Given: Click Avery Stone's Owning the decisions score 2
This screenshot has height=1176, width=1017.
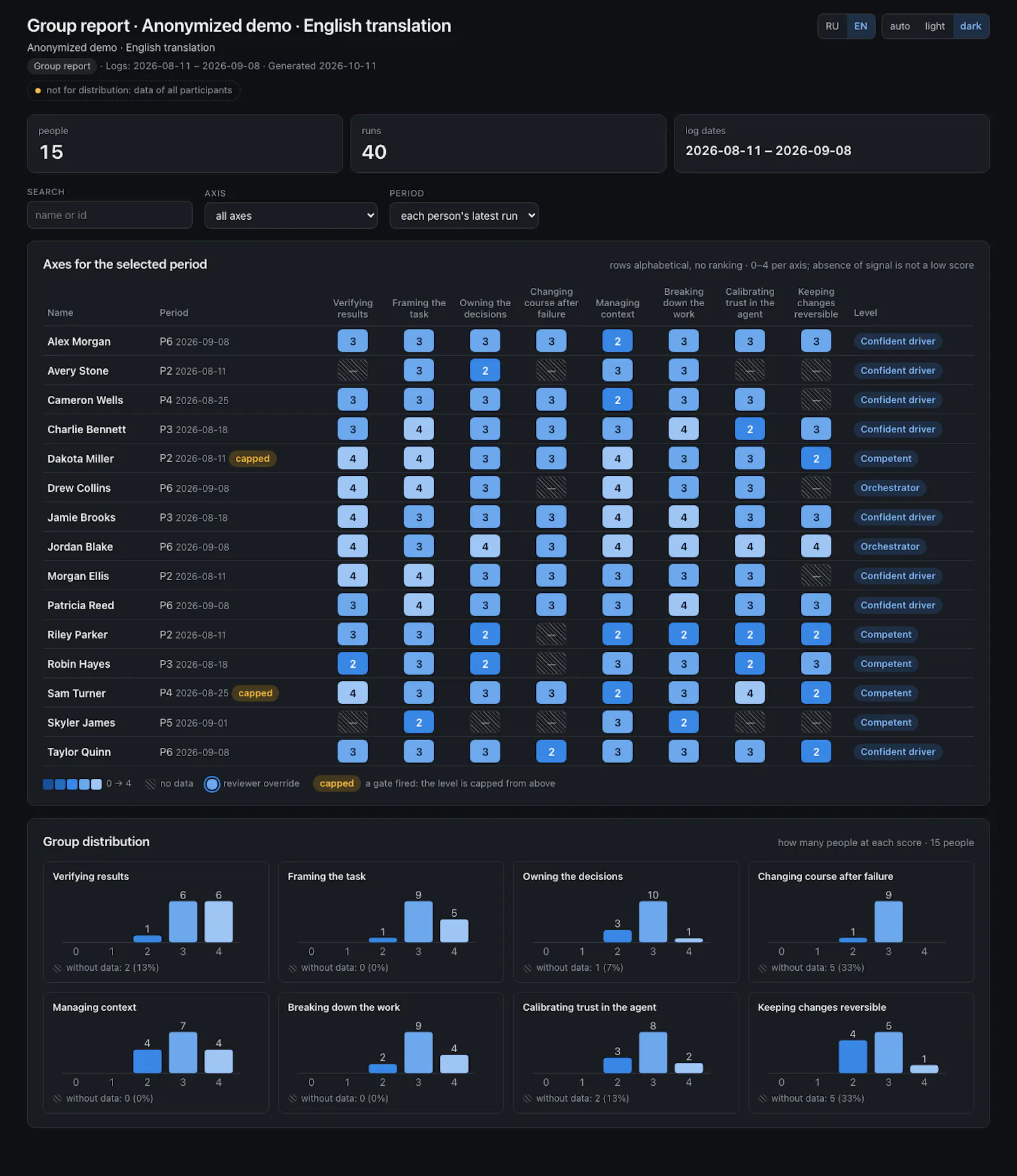Looking at the screenshot, I should [x=485, y=370].
